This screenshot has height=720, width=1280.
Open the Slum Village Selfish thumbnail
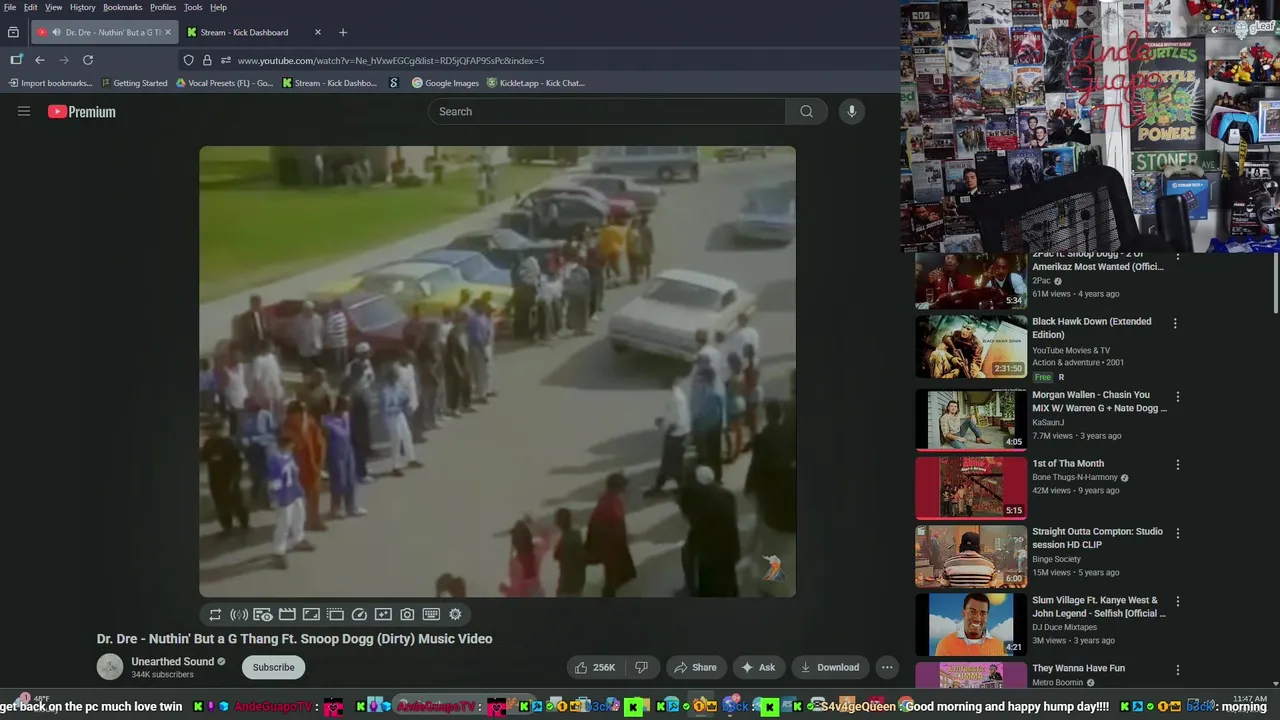pos(971,625)
